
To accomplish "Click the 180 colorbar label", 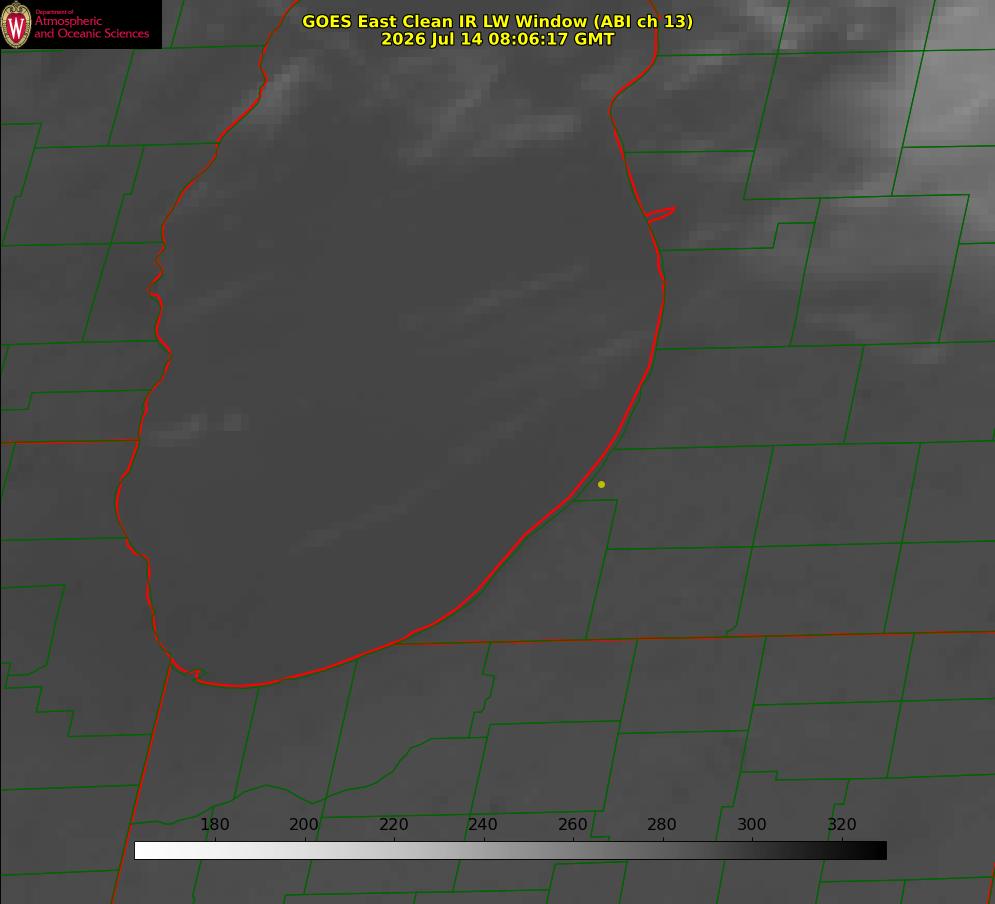I will pyautogui.click(x=214, y=824).
